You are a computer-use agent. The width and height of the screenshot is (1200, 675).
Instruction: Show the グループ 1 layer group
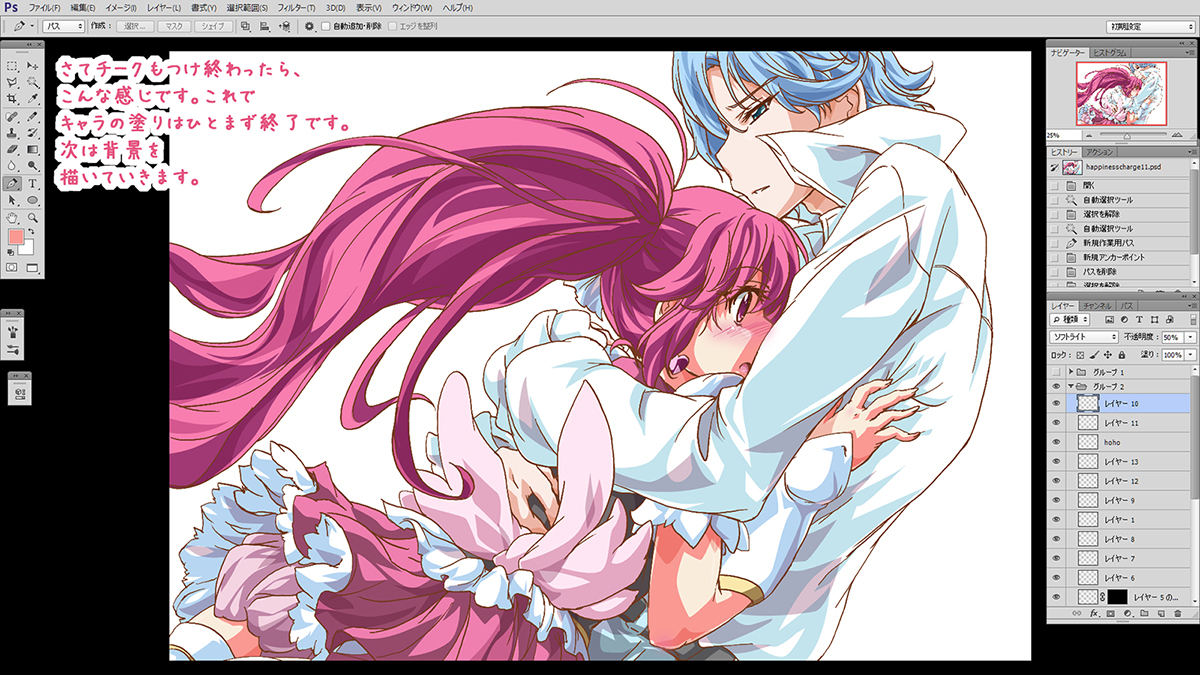(1056, 372)
